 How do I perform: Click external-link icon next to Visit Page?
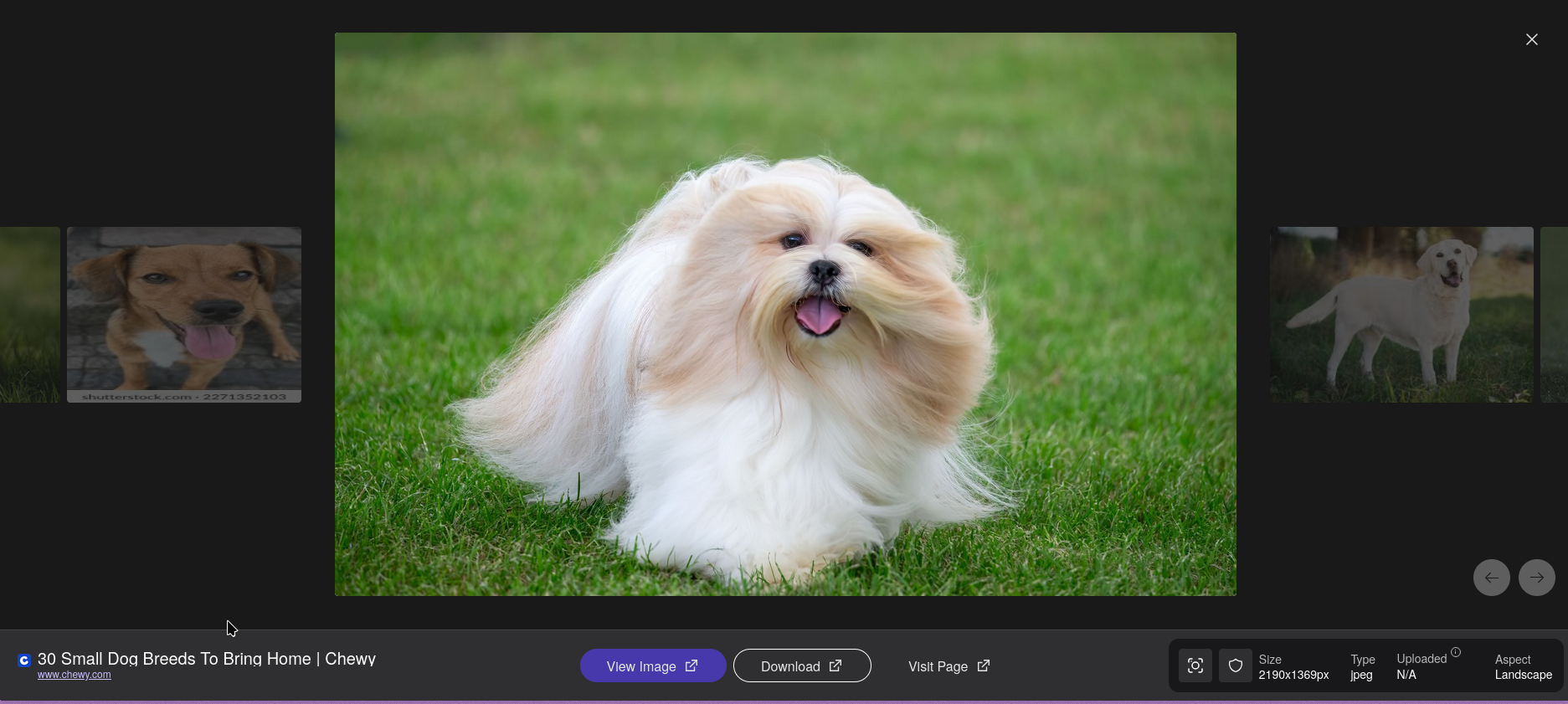coord(984,666)
